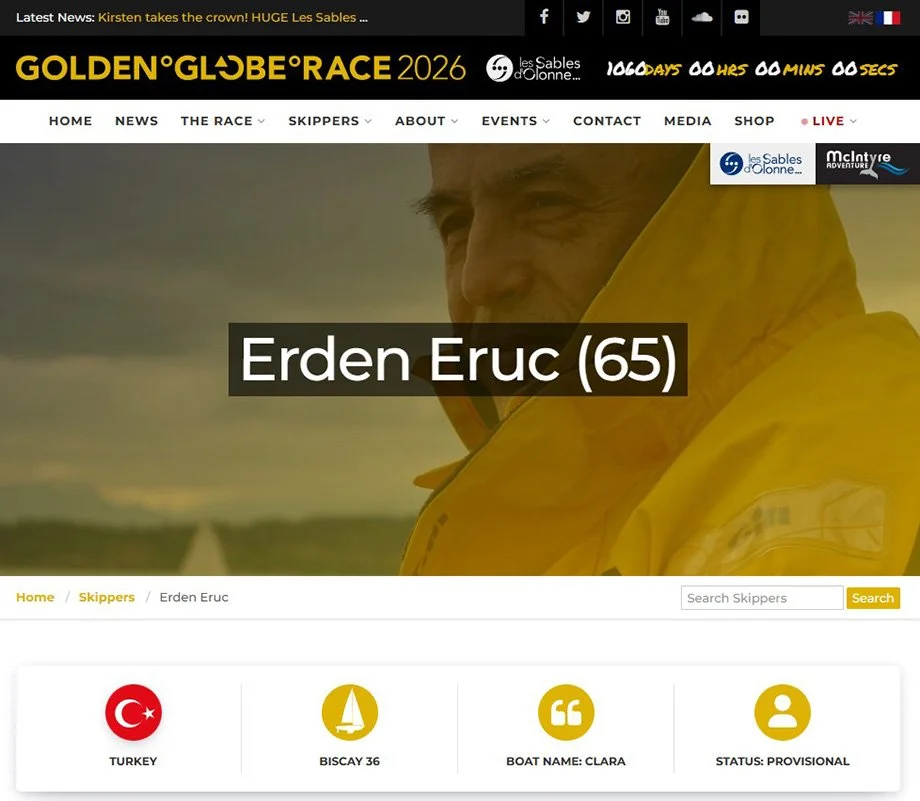Click the countdown days counter

(x=643, y=69)
